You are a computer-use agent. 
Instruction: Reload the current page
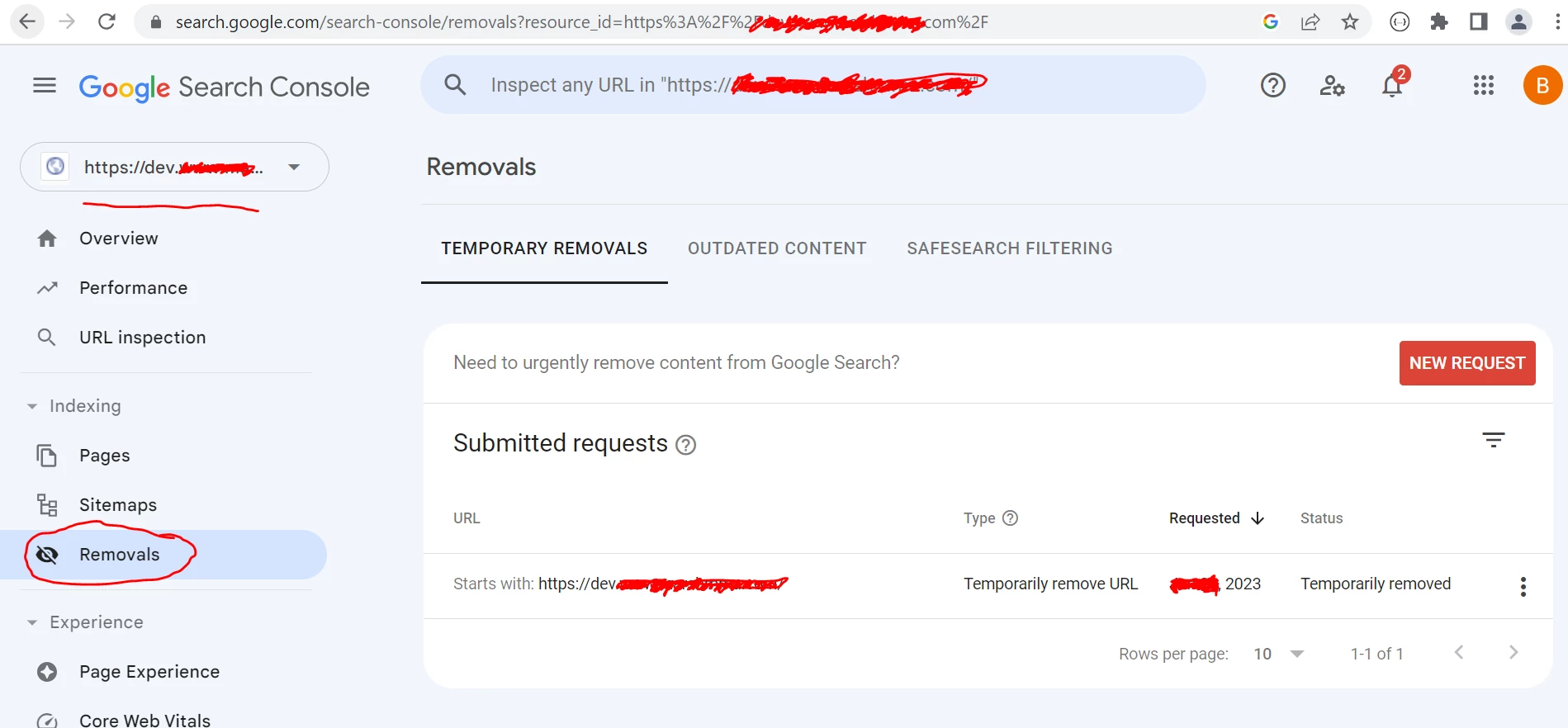tap(107, 21)
